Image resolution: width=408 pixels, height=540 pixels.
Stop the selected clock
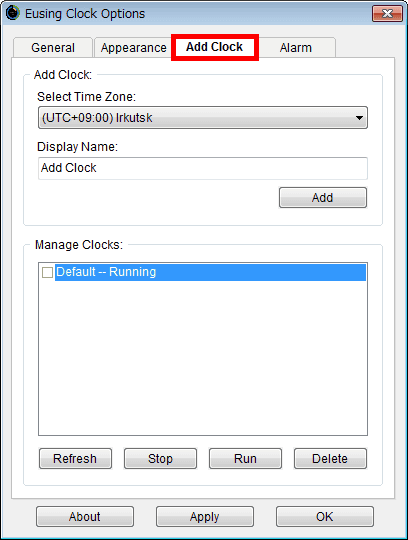coord(160,459)
